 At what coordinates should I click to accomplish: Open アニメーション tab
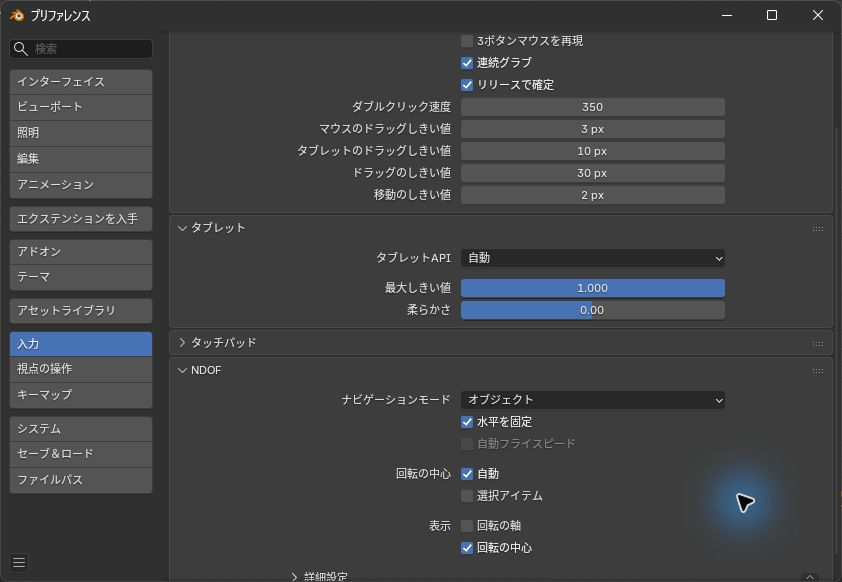coord(81,185)
